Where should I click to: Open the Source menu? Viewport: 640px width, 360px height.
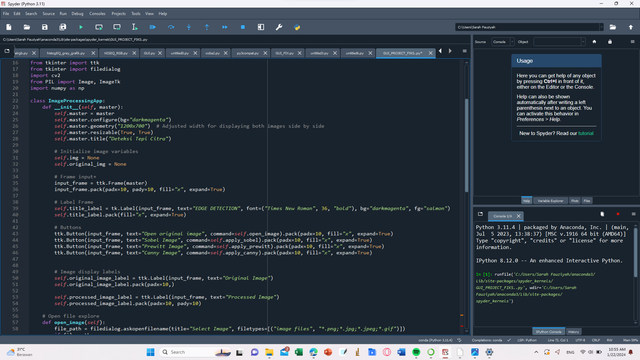pos(49,13)
